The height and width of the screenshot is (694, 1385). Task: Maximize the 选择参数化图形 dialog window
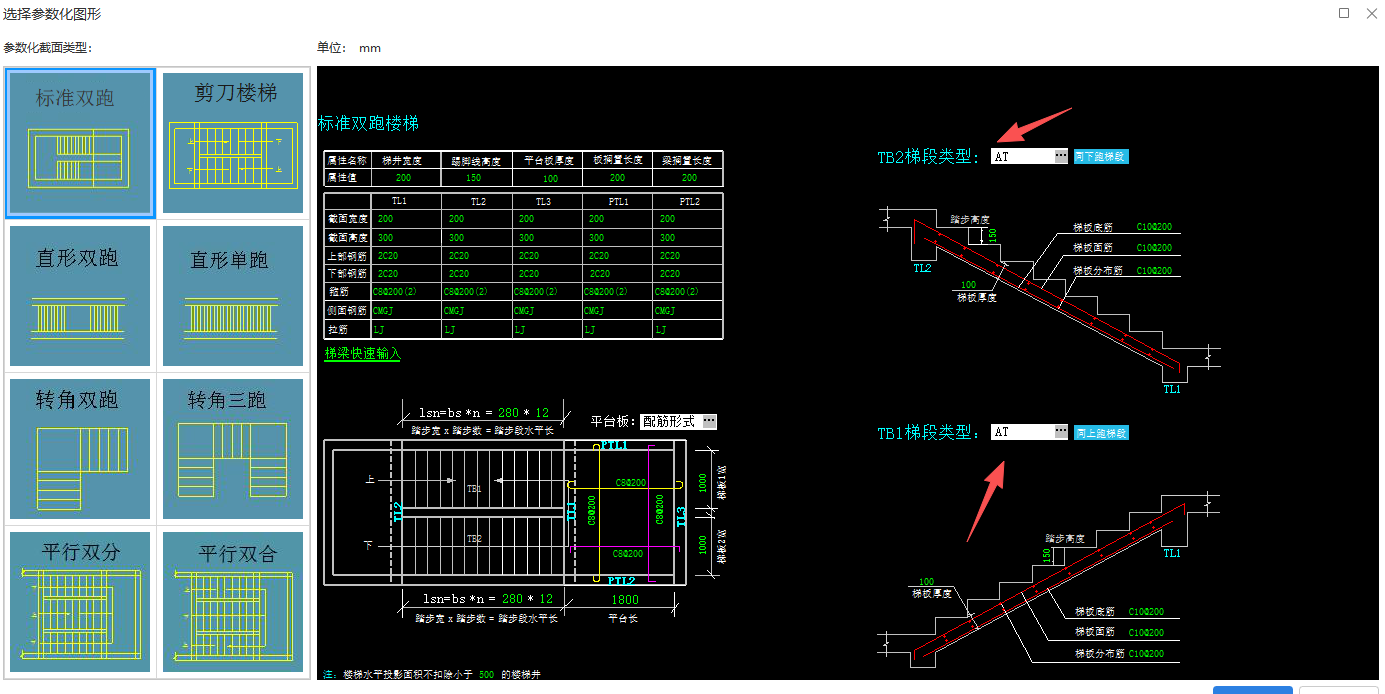tap(1344, 14)
